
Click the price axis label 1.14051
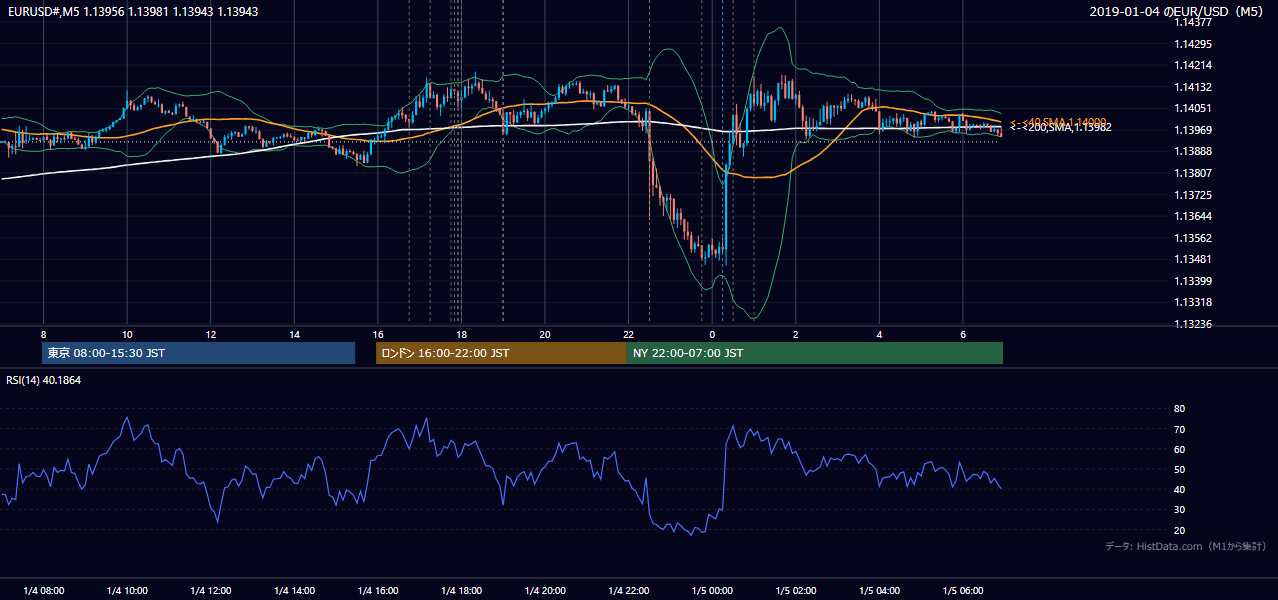1193,108
